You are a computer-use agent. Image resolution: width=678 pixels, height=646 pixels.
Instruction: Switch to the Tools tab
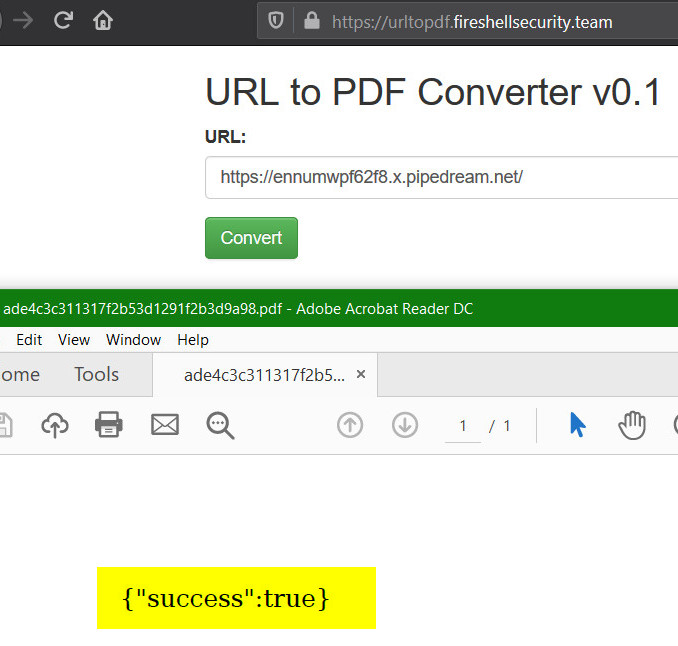coord(96,374)
